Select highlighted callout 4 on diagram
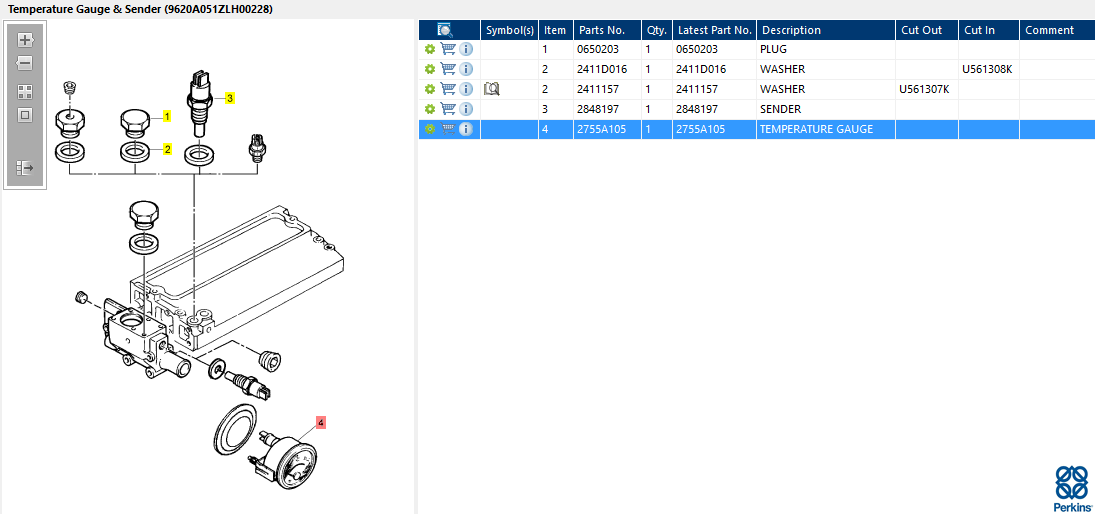This screenshot has width=1095, height=514. [x=320, y=423]
